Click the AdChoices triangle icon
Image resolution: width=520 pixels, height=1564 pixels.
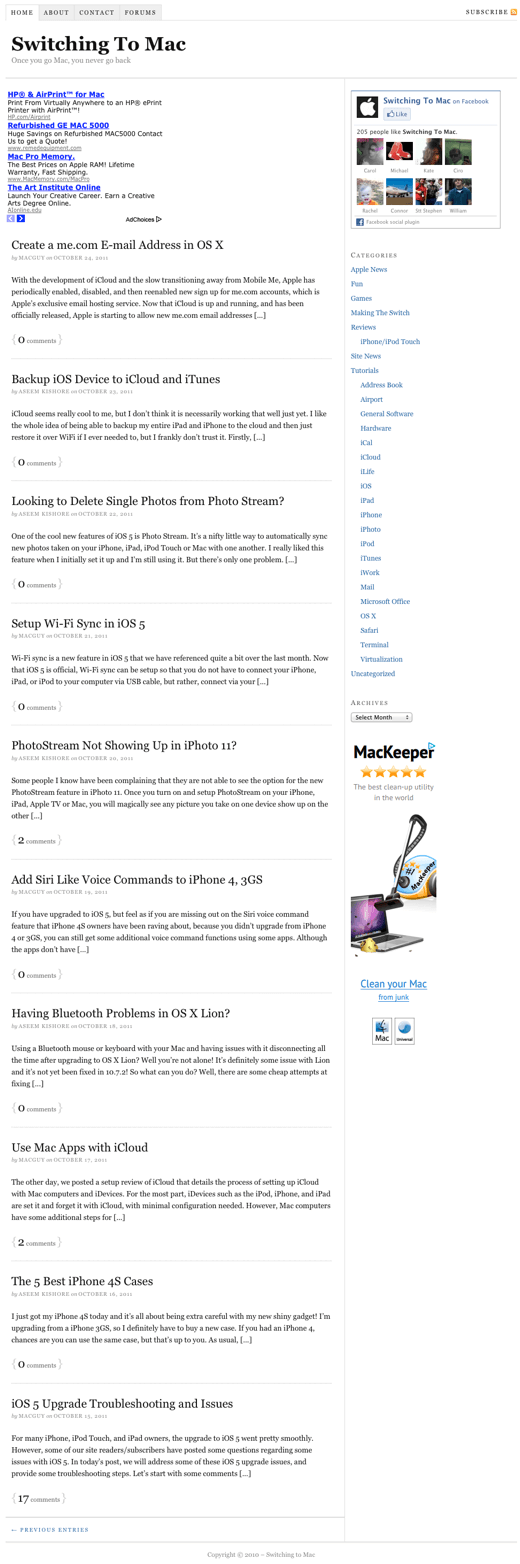point(158,219)
